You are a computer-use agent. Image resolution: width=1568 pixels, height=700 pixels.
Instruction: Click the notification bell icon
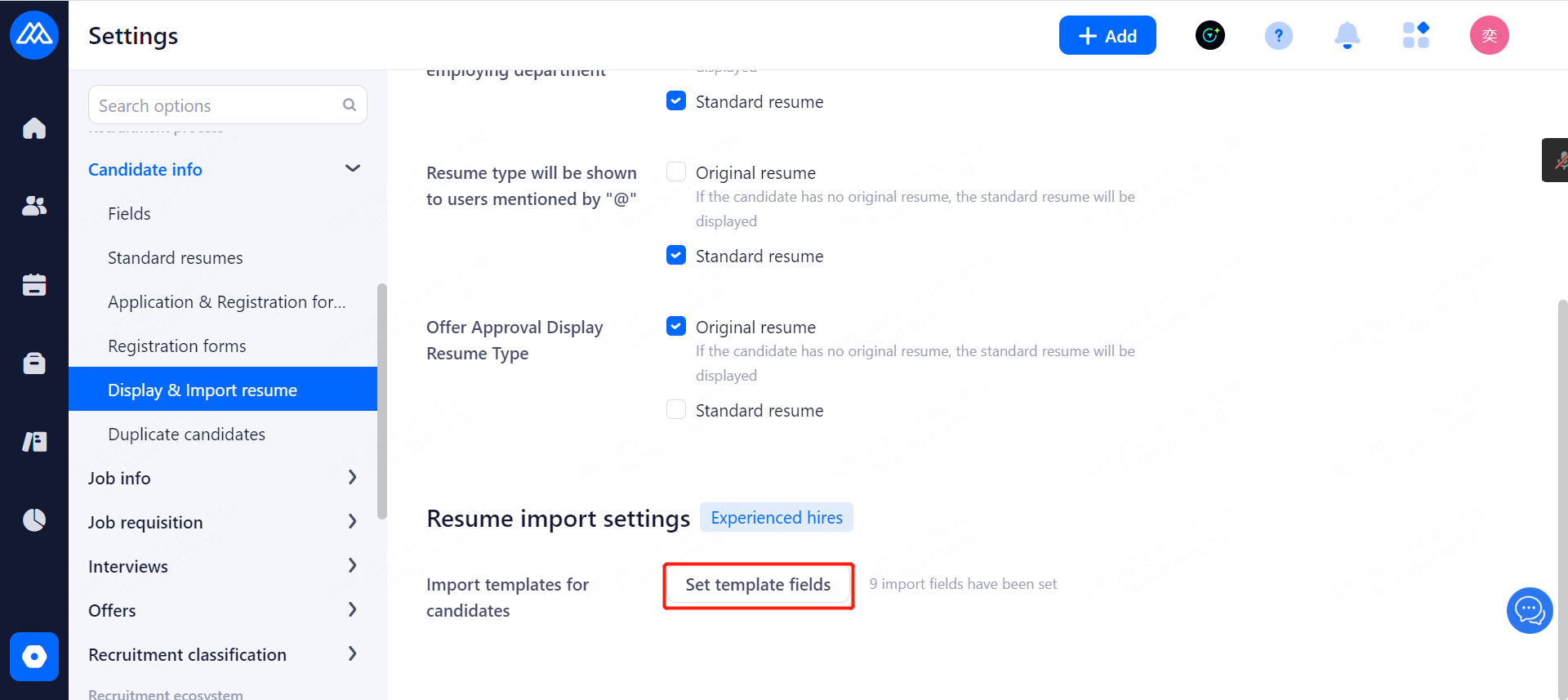click(x=1347, y=35)
